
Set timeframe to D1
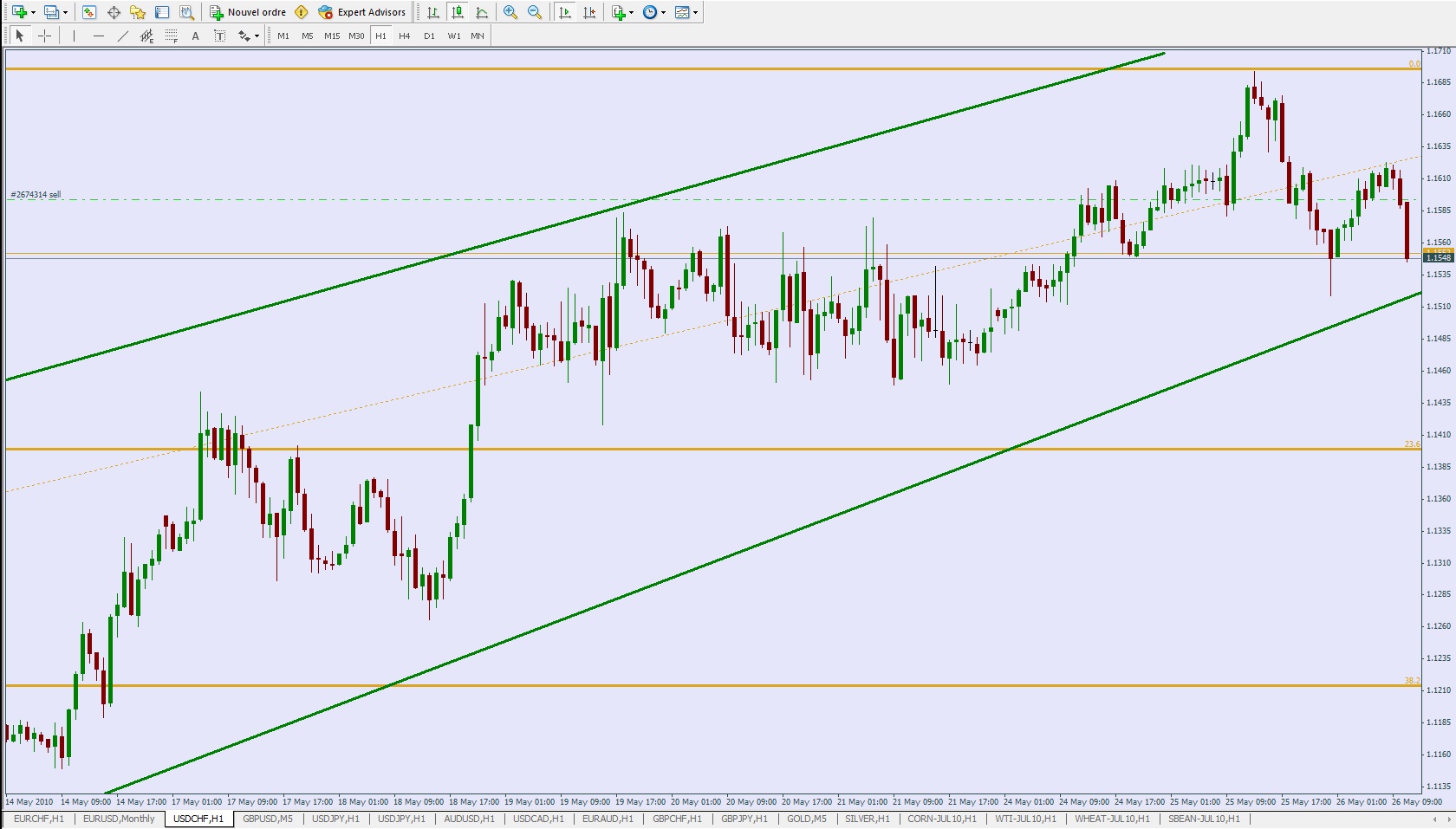429,36
